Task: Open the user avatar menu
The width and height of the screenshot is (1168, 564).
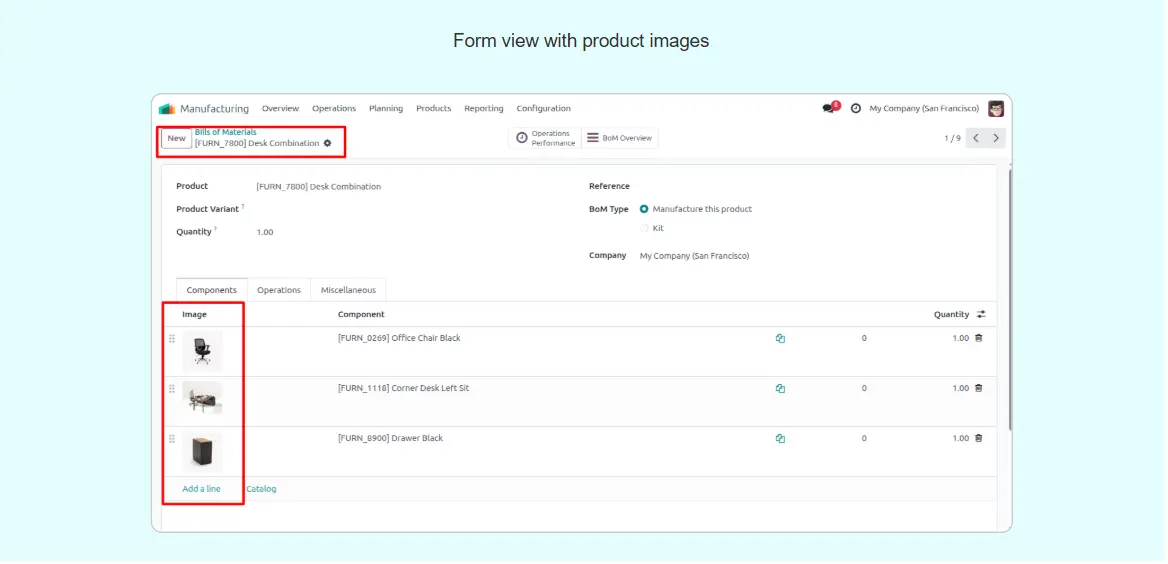Action: 996,108
